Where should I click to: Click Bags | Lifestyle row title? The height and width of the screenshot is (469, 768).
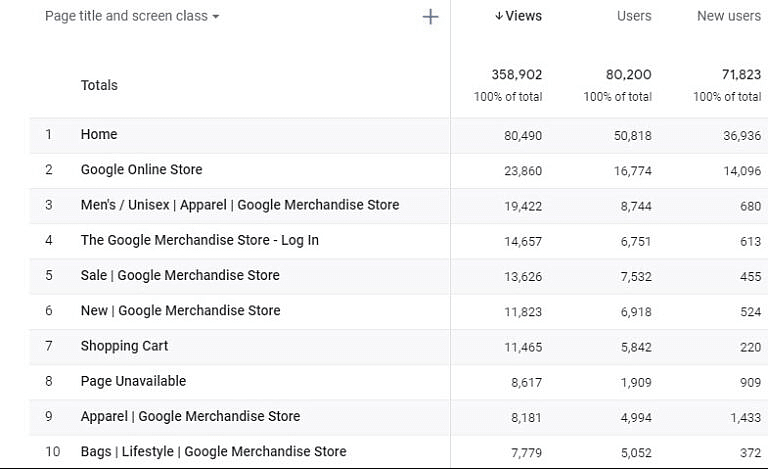coord(213,452)
